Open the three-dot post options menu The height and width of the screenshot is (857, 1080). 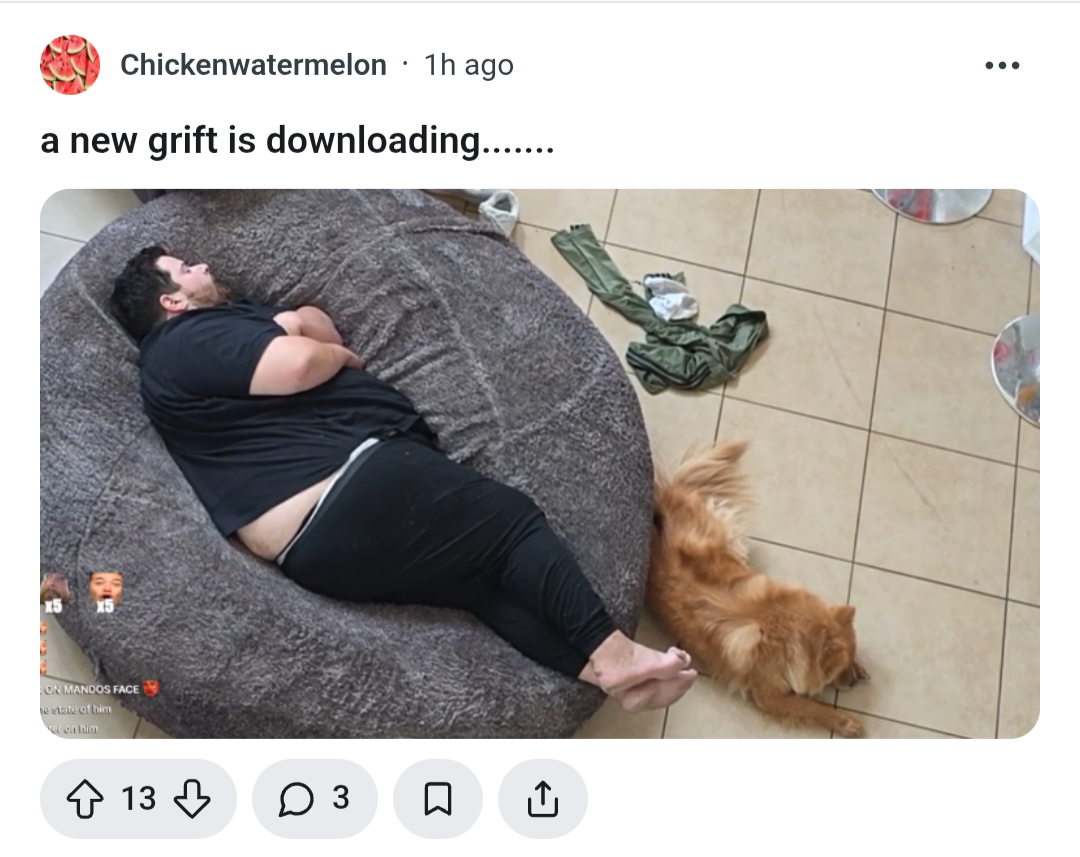[x=1002, y=65]
